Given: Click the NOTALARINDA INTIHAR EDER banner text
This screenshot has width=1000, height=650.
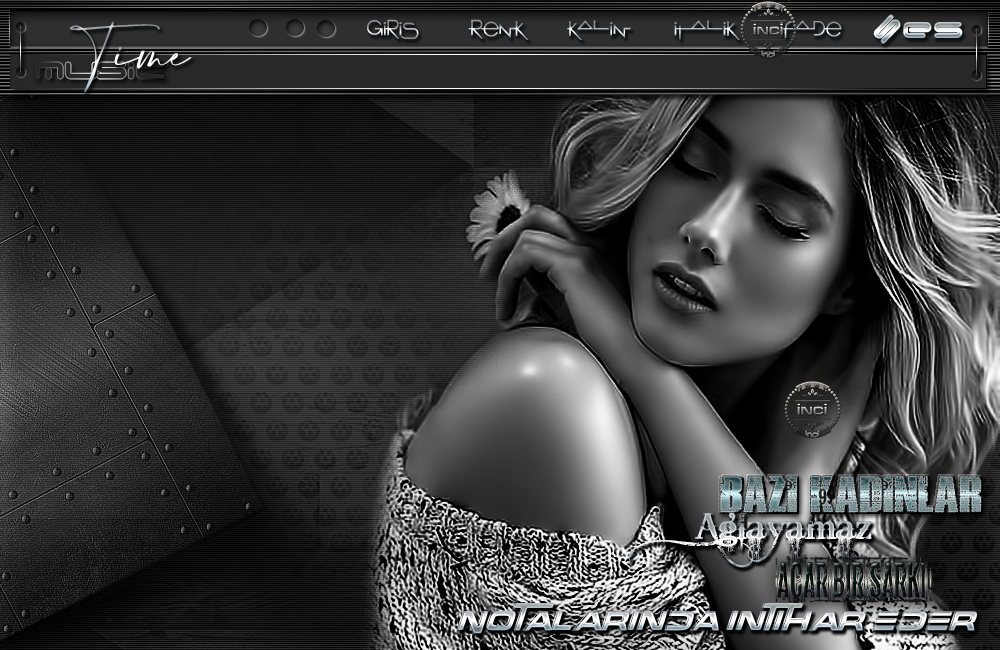Looking at the screenshot, I should click(x=716, y=621).
